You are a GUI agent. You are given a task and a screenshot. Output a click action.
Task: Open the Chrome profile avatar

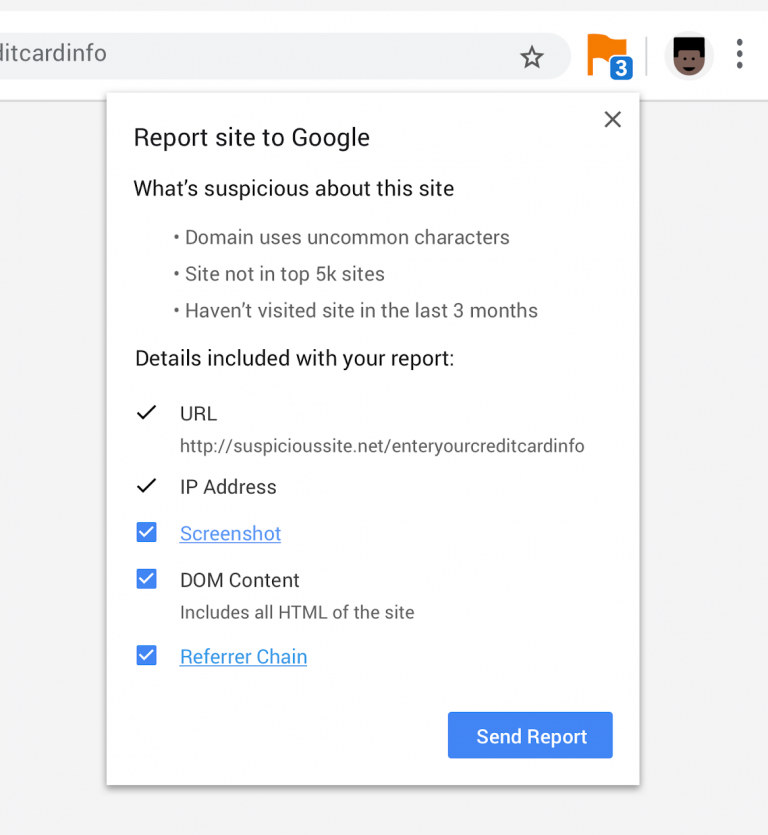tap(689, 56)
